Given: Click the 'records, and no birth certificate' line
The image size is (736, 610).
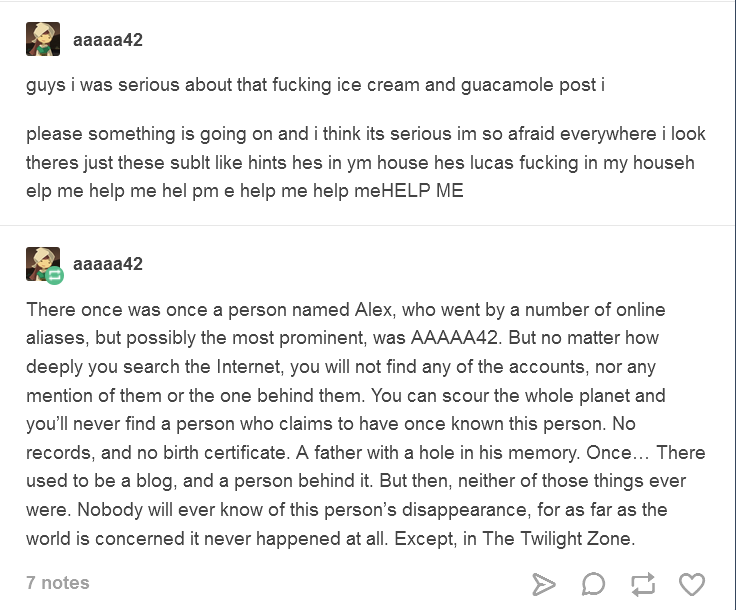Looking at the screenshot, I should pos(366,453).
